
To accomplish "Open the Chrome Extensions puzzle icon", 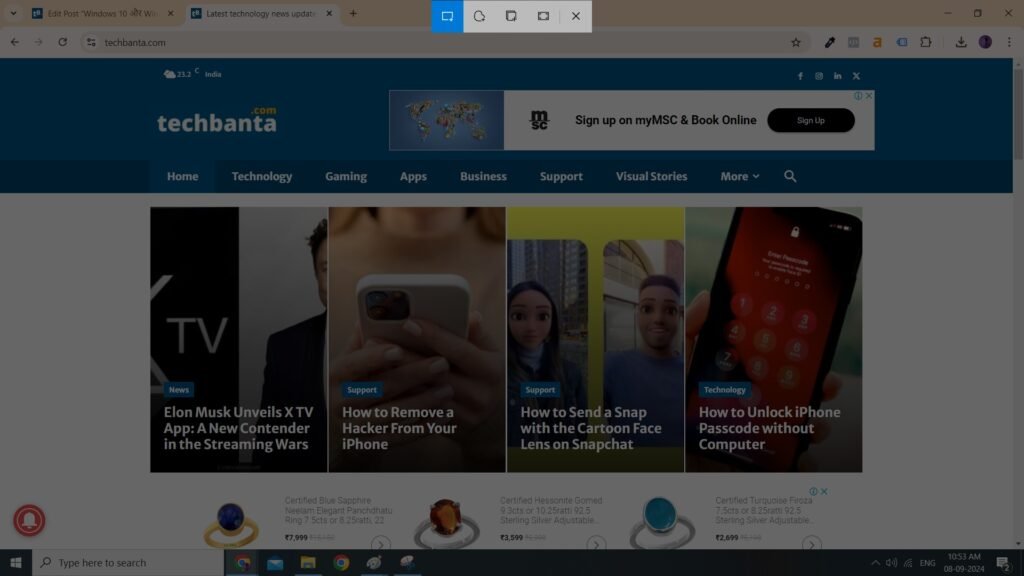I will (x=925, y=42).
